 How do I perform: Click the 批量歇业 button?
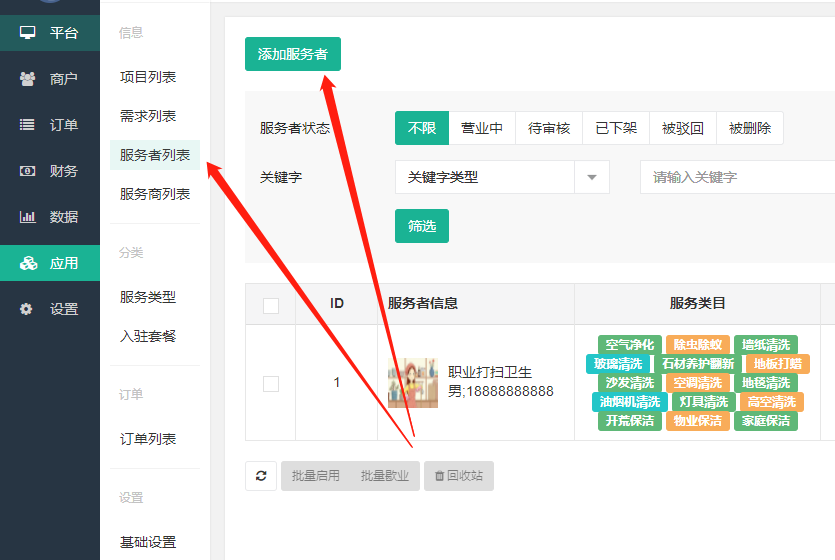(385, 475)
